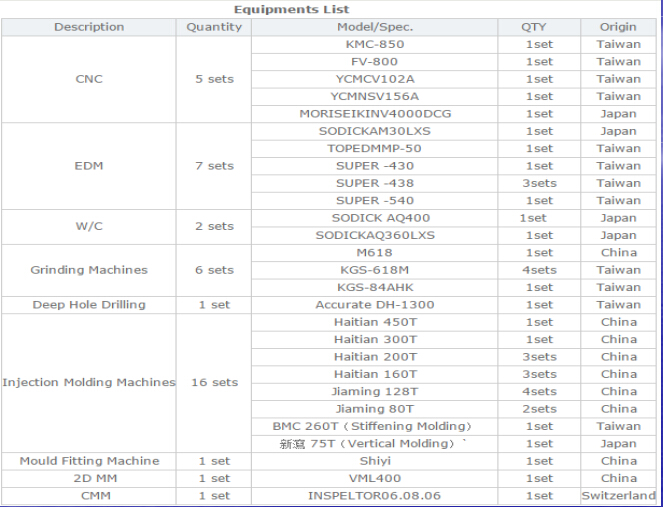Click the Jiaming 128T model cell
This screenshot has width=663, height=507.
[375, 391]
